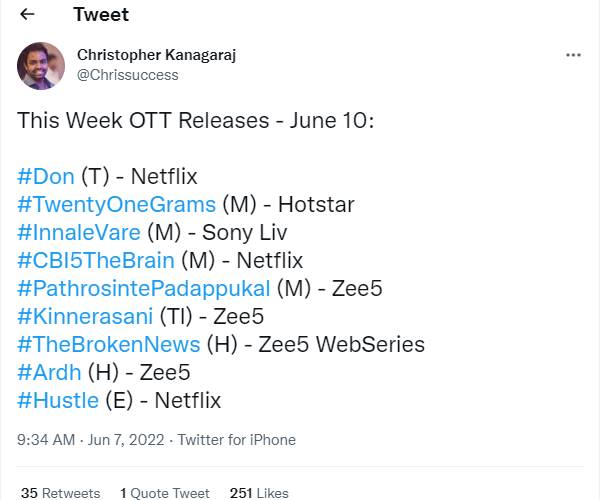
Task: Open the #Hustle hashtag
Action: [x=58, y=400]
